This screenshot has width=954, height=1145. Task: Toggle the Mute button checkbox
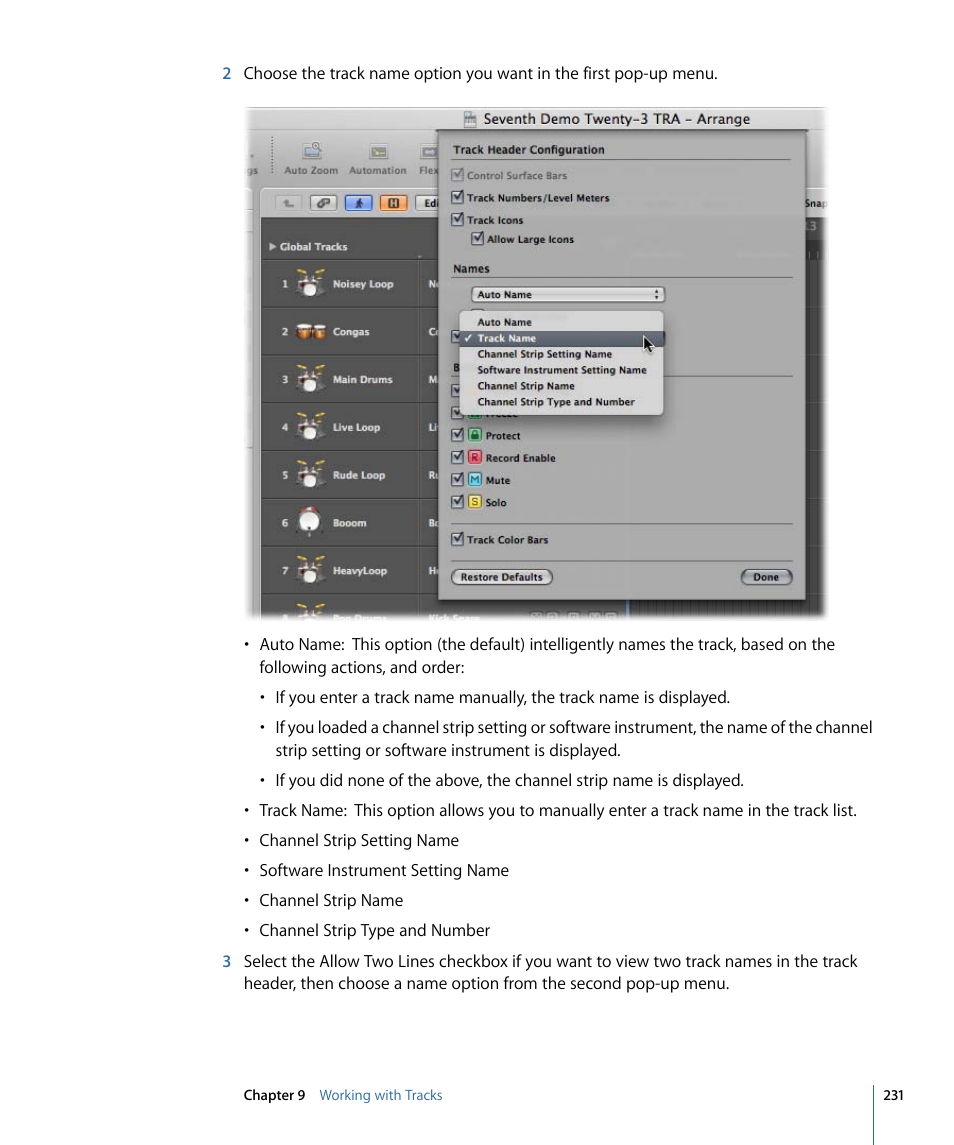[457, 479]
